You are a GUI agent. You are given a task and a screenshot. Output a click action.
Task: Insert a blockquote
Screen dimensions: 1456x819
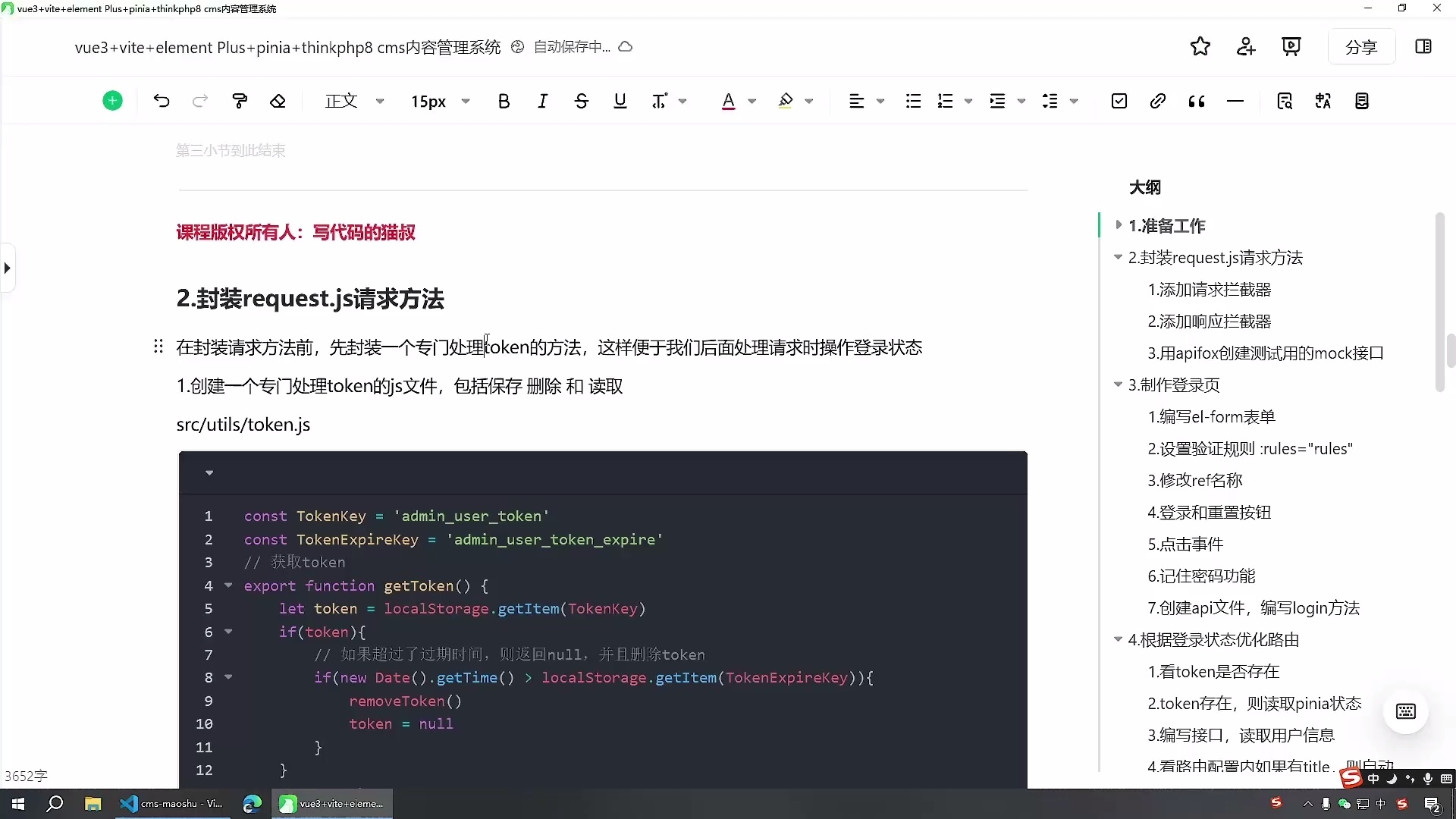(1197, 101)
